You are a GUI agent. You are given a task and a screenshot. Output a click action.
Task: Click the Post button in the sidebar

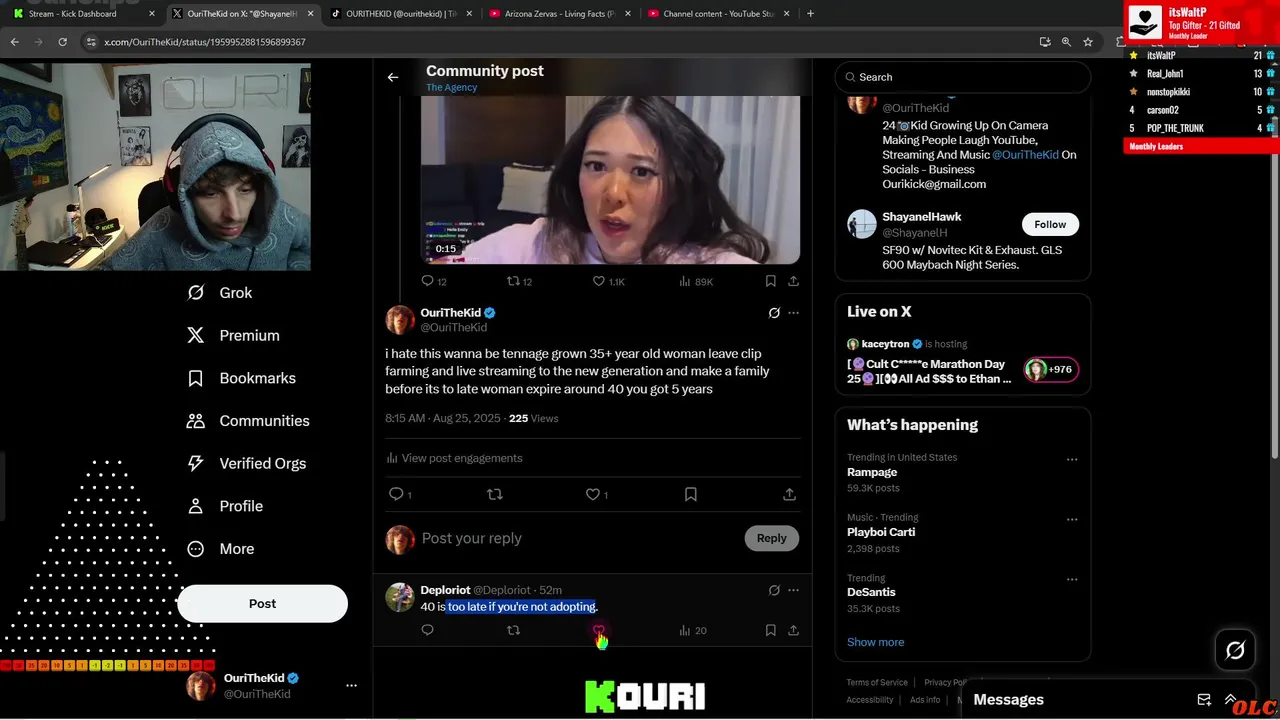pos(262,604)
